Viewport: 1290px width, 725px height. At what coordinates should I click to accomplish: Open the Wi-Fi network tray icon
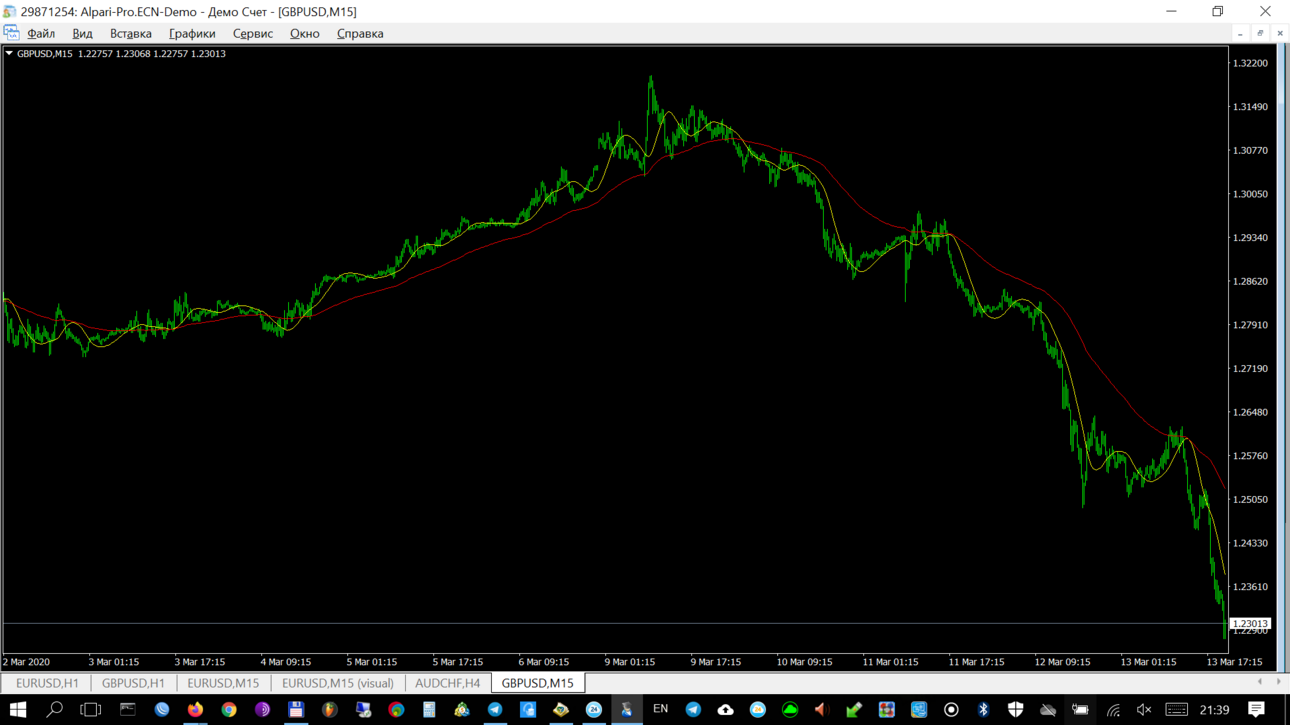[x=1113, y=710]
